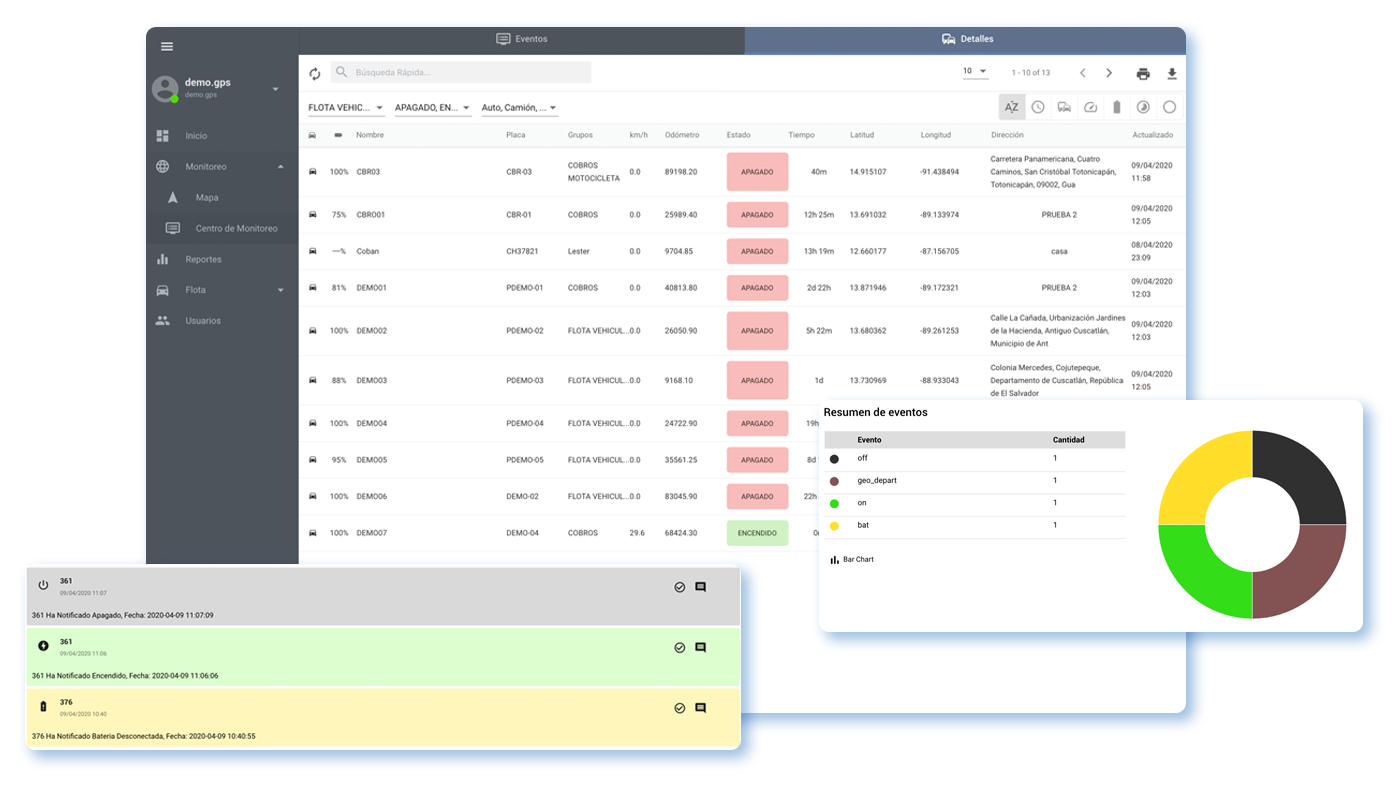Viewport: 1400px width, 800px height.
Task: Mark the 361 Apagado event as checked
Action: click(680, 587)
